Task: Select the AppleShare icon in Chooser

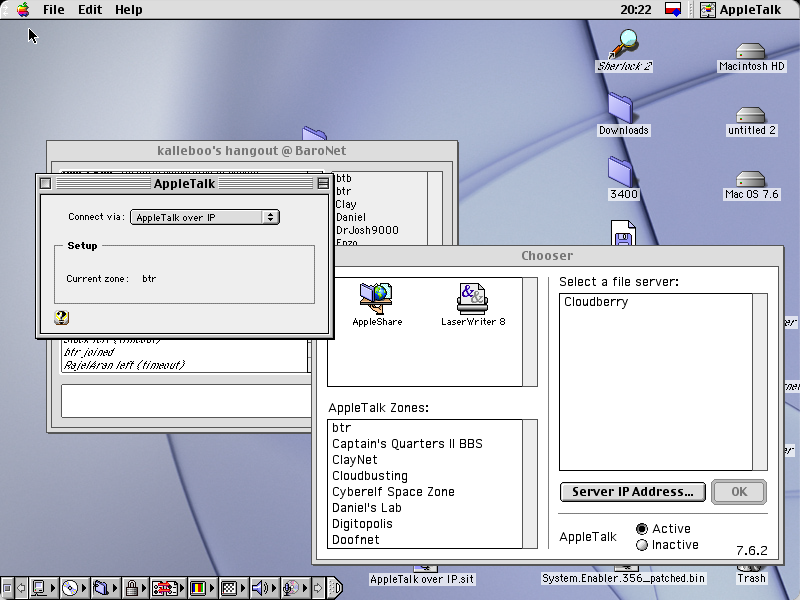Action: pos(377,305)
